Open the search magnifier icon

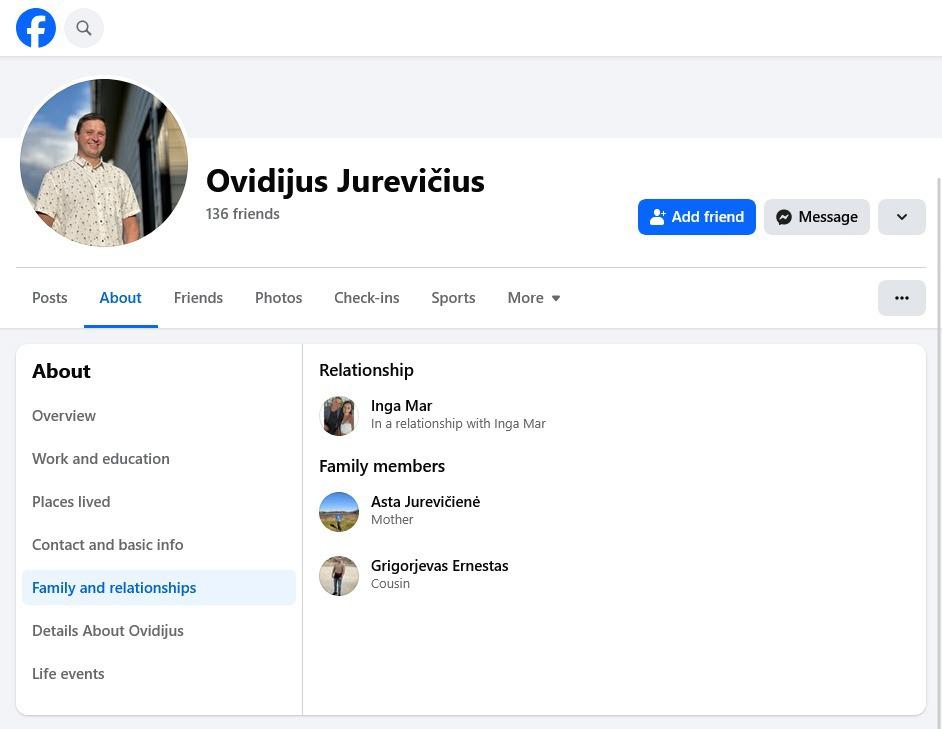coord(84,28)
